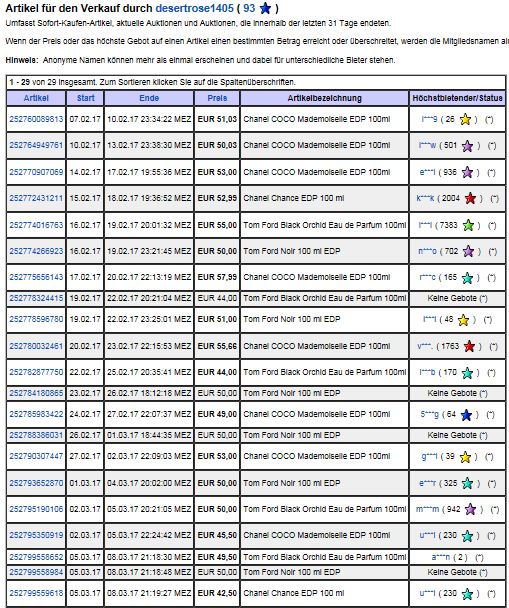Screen dimensions: 509x608
Task: Select price cell EUR 42,50
Action: [x=217, y=593]
